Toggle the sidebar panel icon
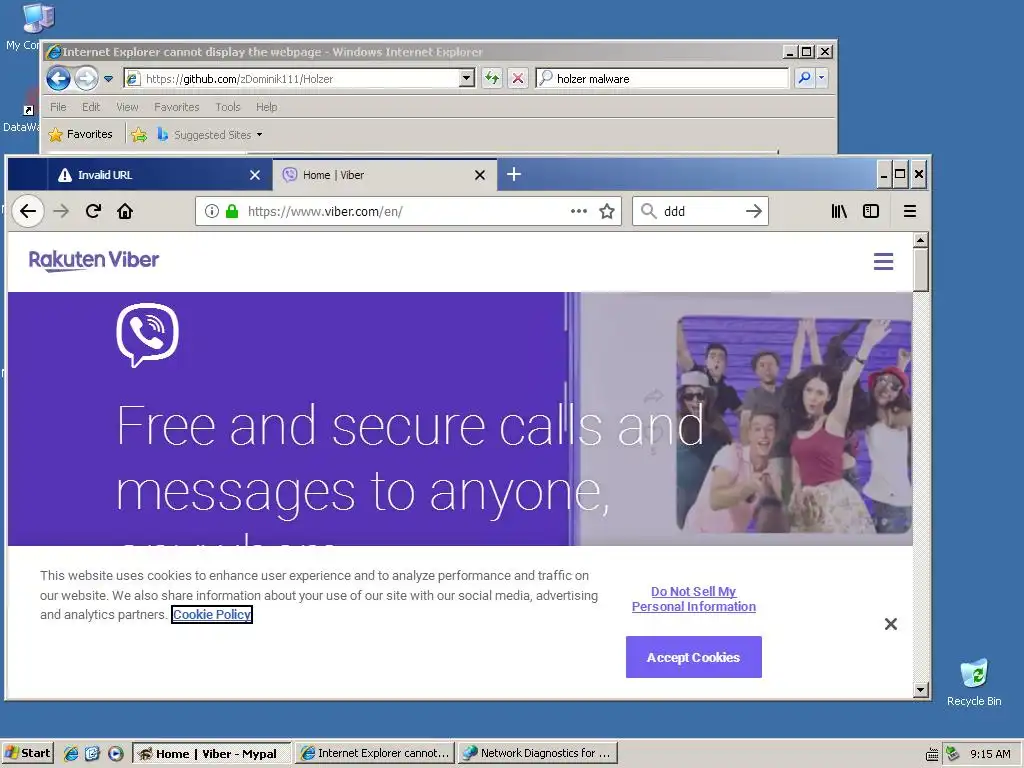The height and width of the screenshot is (768, 1024). click(x=871, y=211)
